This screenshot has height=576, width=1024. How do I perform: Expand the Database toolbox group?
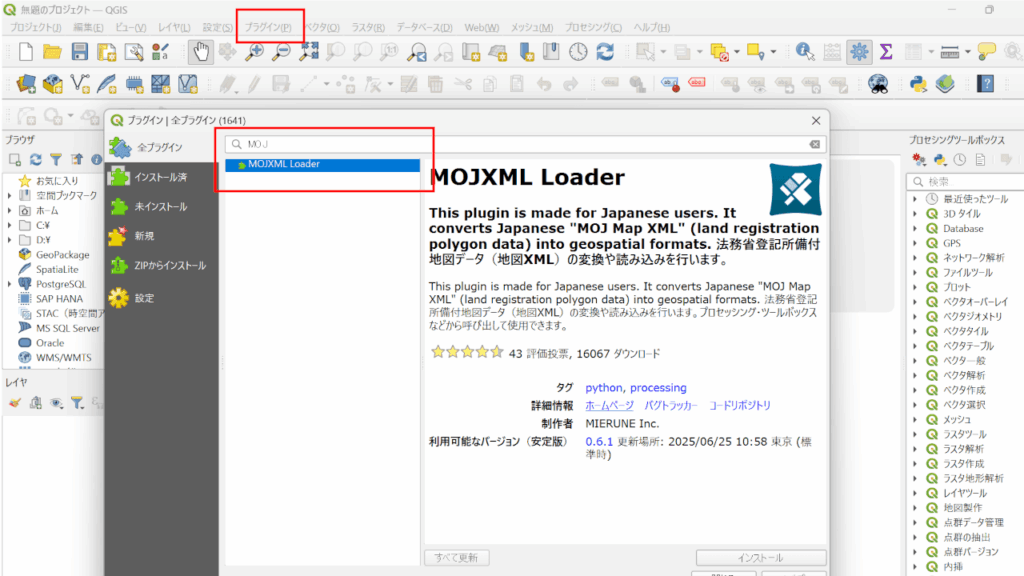pyautogui.click(x=915, y=229)
